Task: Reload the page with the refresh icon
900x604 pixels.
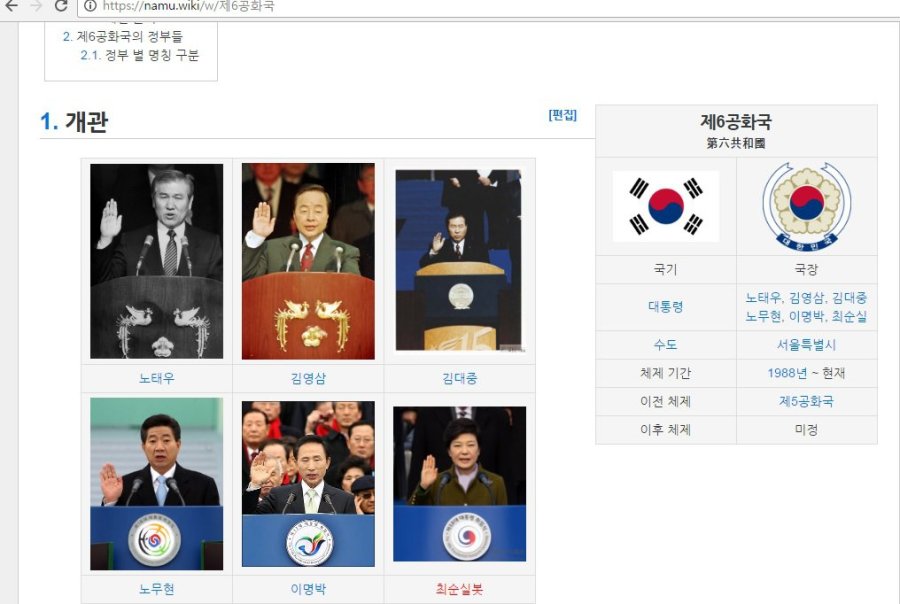Action: 61,6
